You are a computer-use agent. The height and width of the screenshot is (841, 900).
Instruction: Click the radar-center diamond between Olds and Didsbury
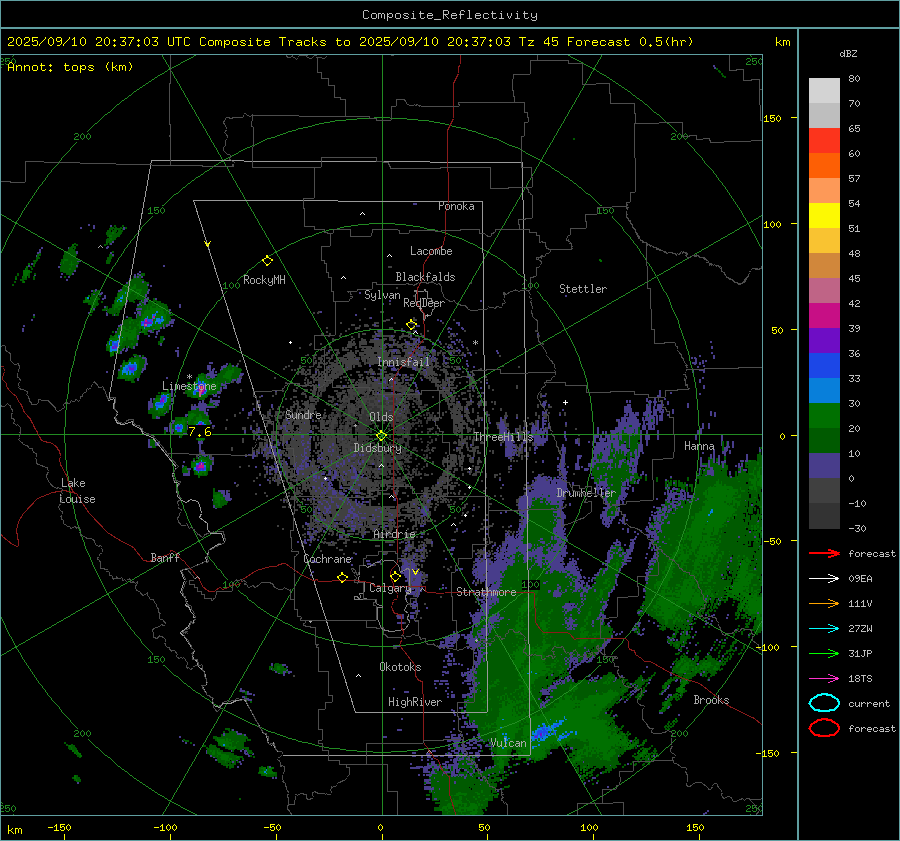381,435
